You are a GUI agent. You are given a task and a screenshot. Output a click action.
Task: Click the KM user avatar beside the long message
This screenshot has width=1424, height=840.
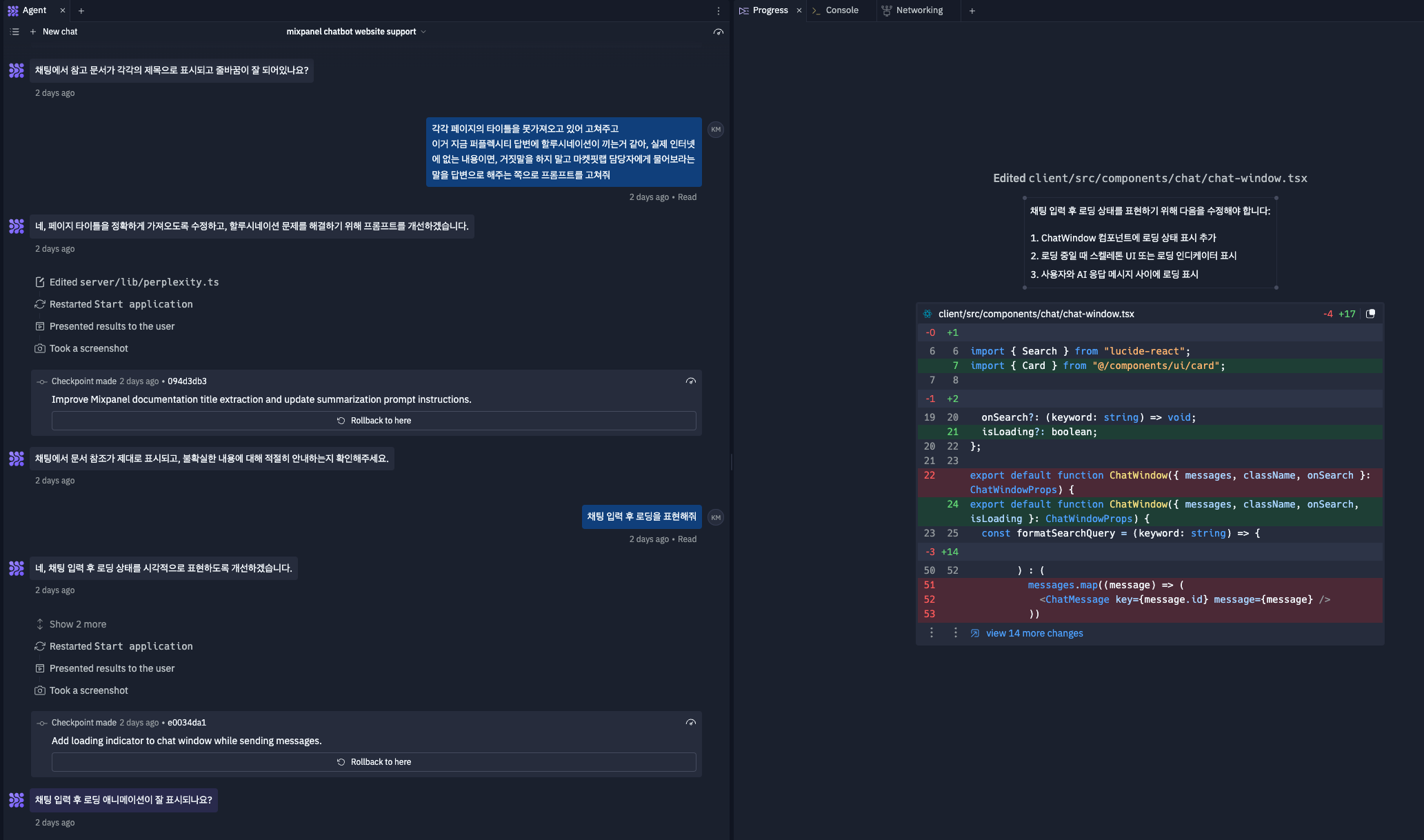coord(716,130)
